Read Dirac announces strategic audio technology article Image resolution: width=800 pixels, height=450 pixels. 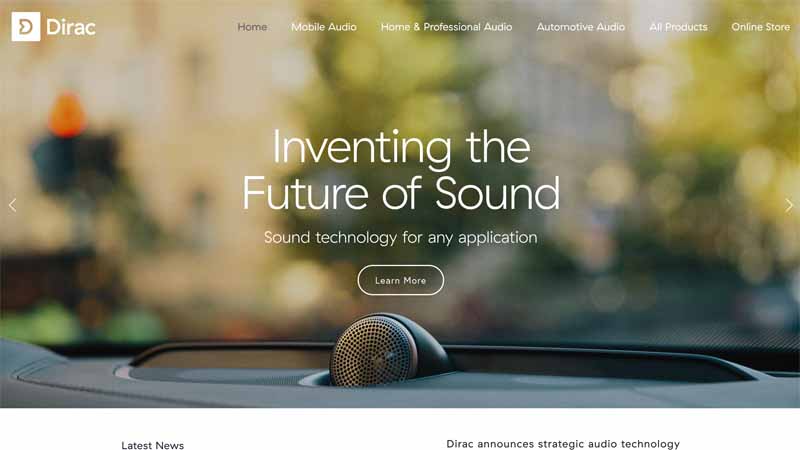pyautogui.click(x=563, y=444)
